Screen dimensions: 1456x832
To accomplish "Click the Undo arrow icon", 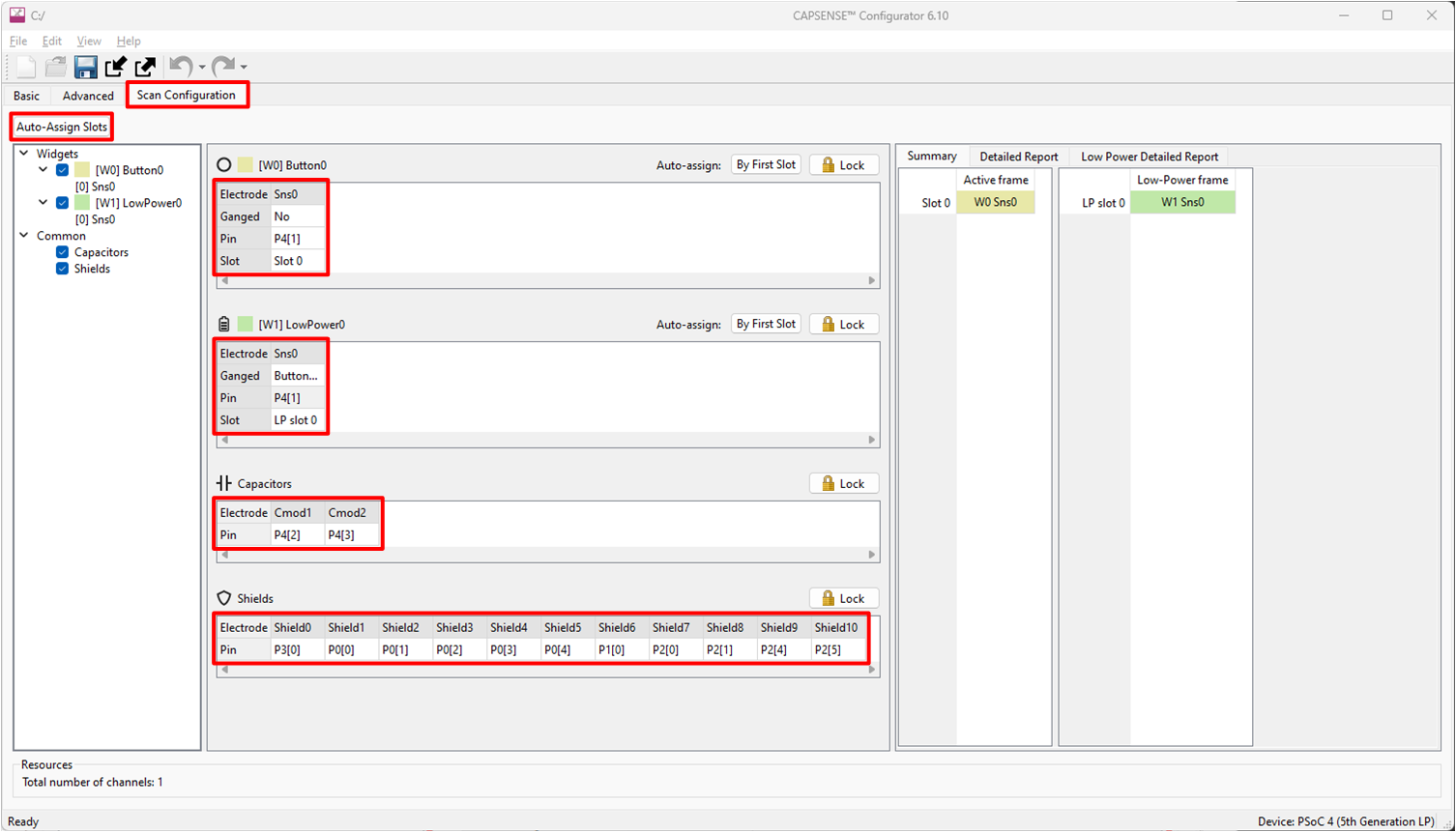I will (181, 66).
